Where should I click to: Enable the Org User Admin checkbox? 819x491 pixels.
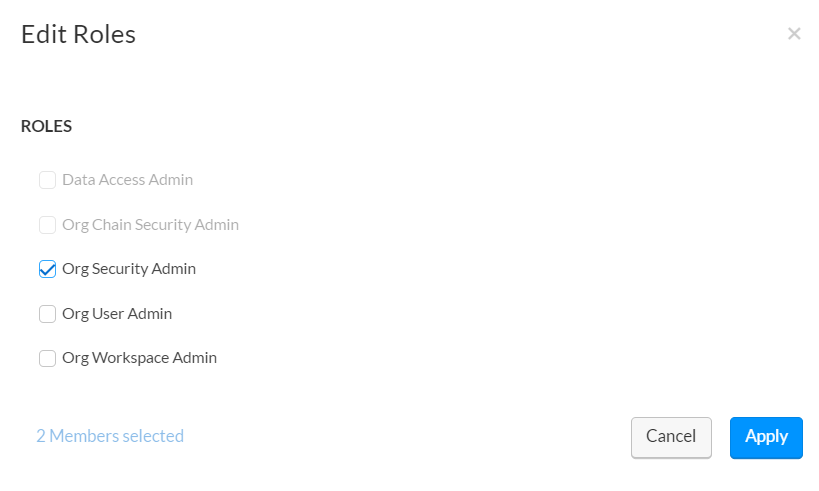pyautogui.click(x=47, y=314)
